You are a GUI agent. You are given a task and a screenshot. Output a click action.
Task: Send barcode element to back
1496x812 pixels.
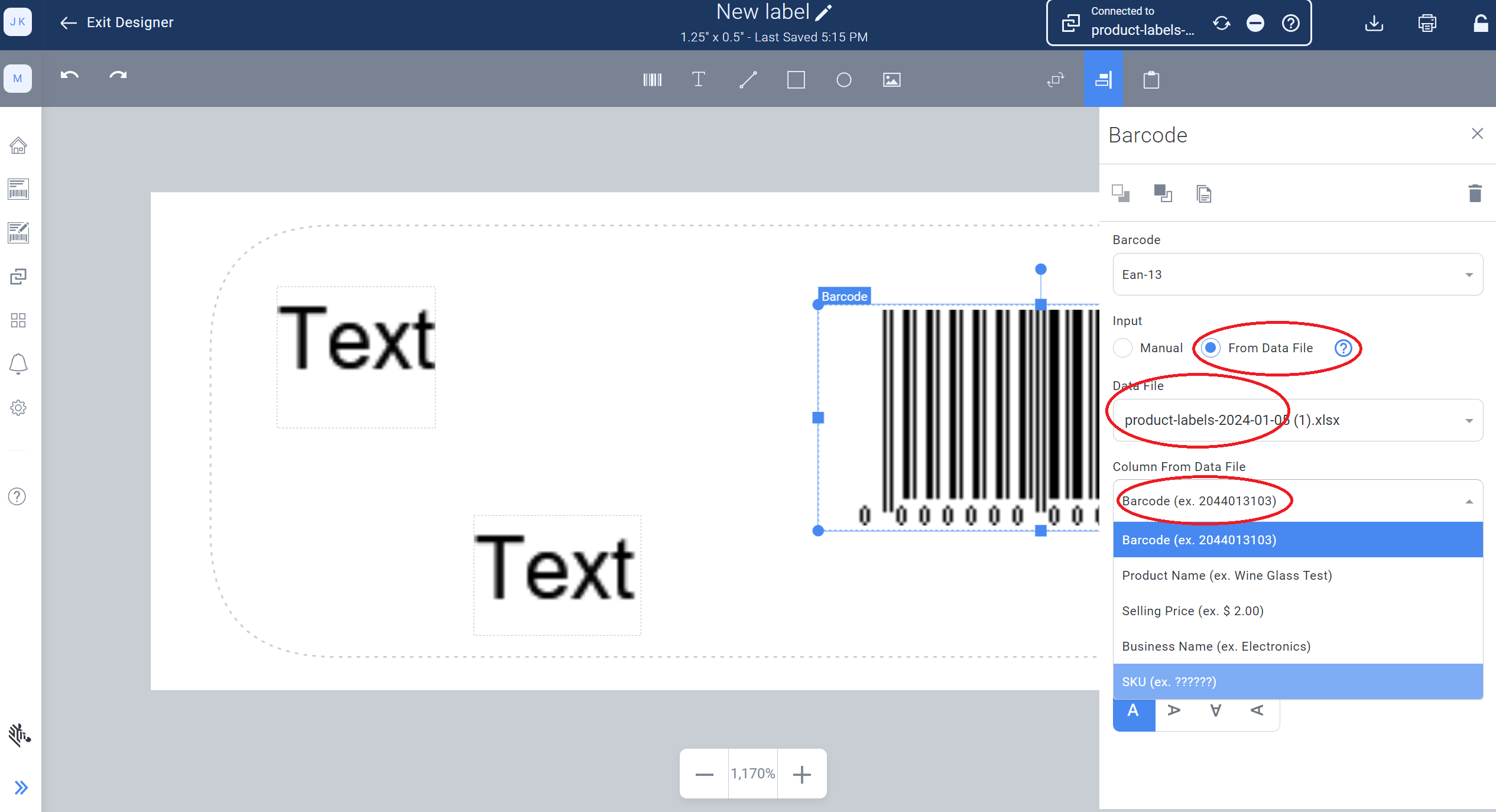click(1121, 193)
